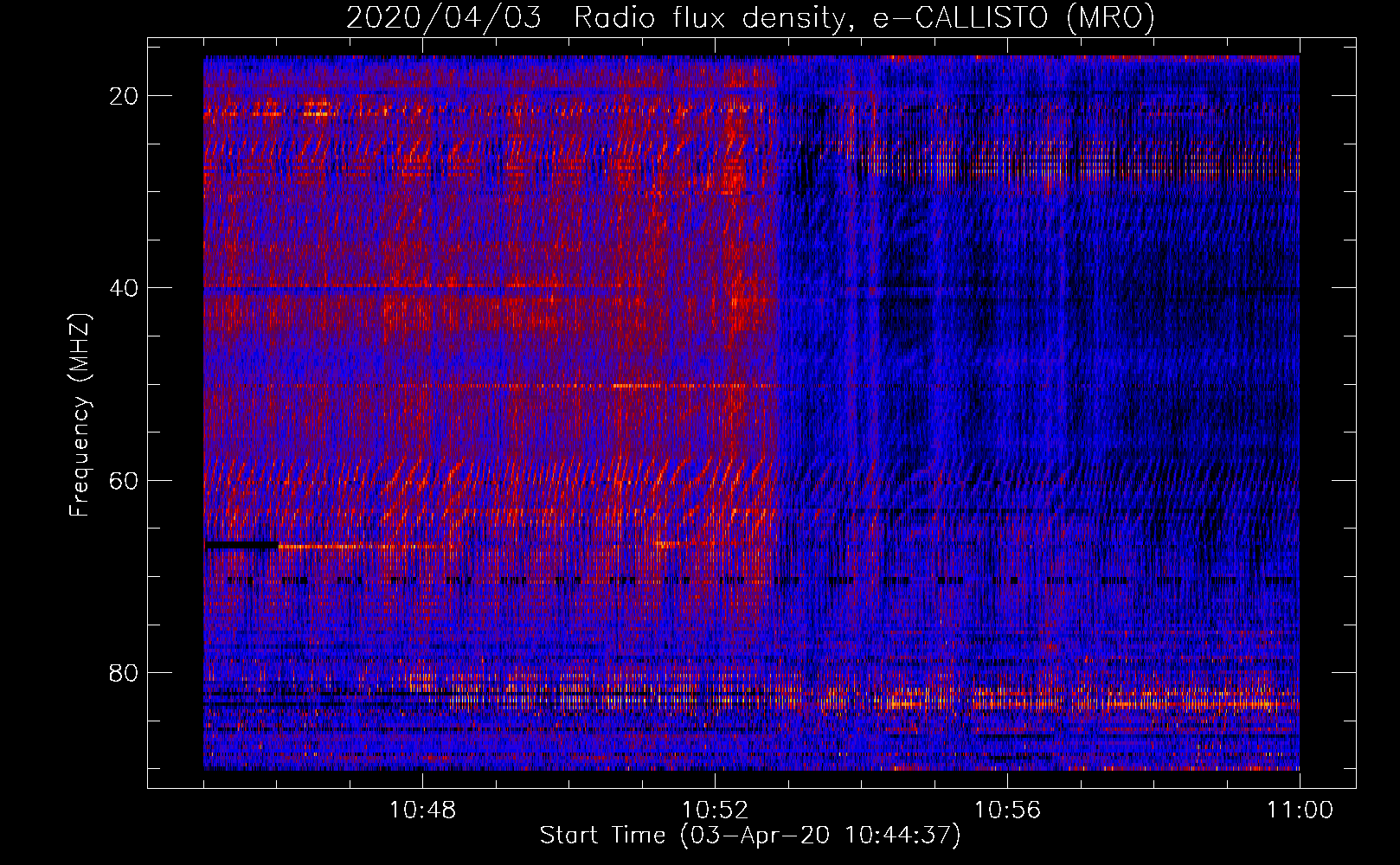Image resolution: width=1400 pixels, height=865 pixels.
Task: Click the 60 frequency tick label
Action: click(x=124, y=480)
